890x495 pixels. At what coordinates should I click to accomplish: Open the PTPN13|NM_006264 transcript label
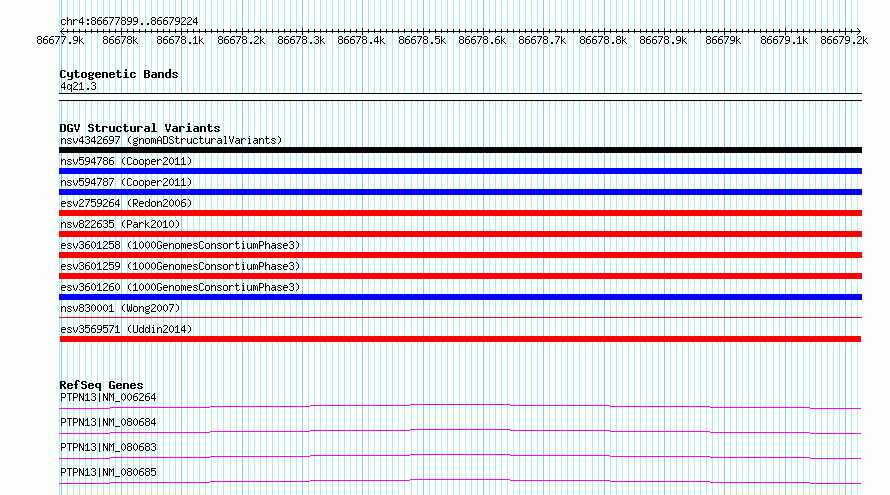(x=108, y=397)
